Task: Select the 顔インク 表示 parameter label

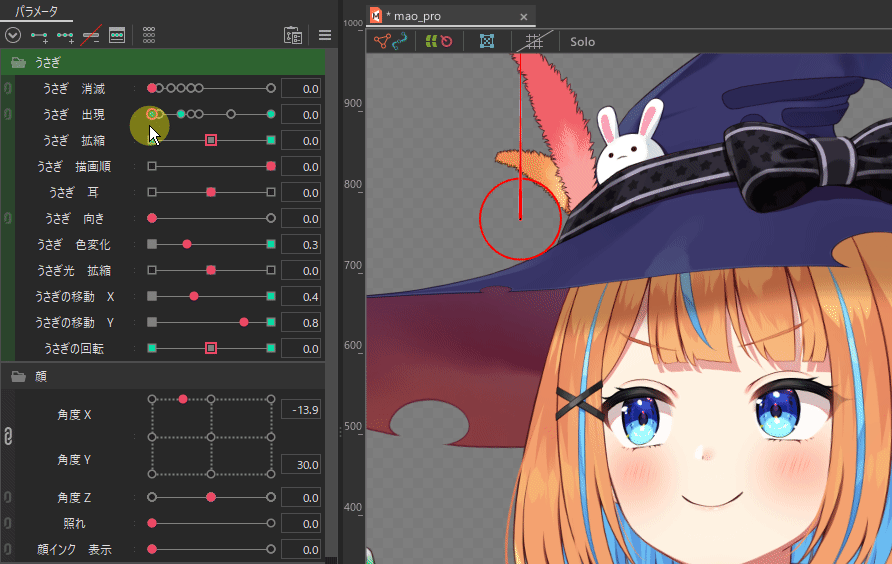Action: 74,549
